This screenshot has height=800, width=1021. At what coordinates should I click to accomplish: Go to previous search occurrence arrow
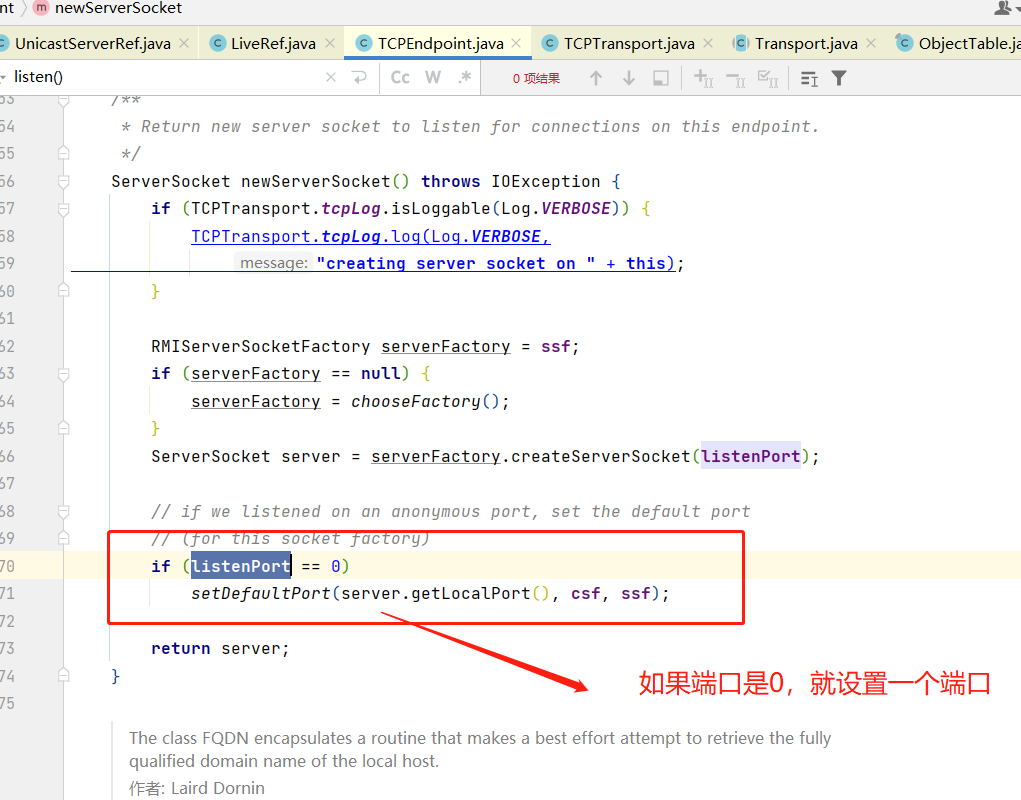point(596,78)
